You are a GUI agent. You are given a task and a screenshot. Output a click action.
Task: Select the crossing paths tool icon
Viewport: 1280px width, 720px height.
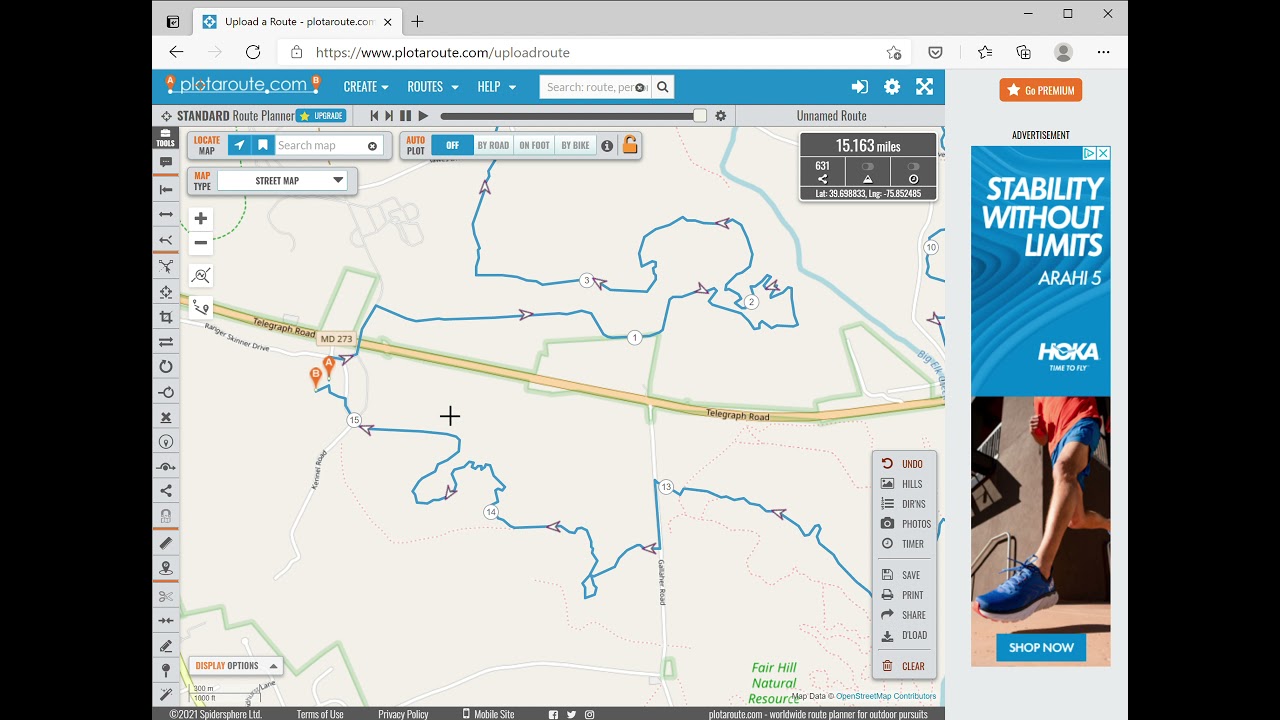click(x=166, y=267)
